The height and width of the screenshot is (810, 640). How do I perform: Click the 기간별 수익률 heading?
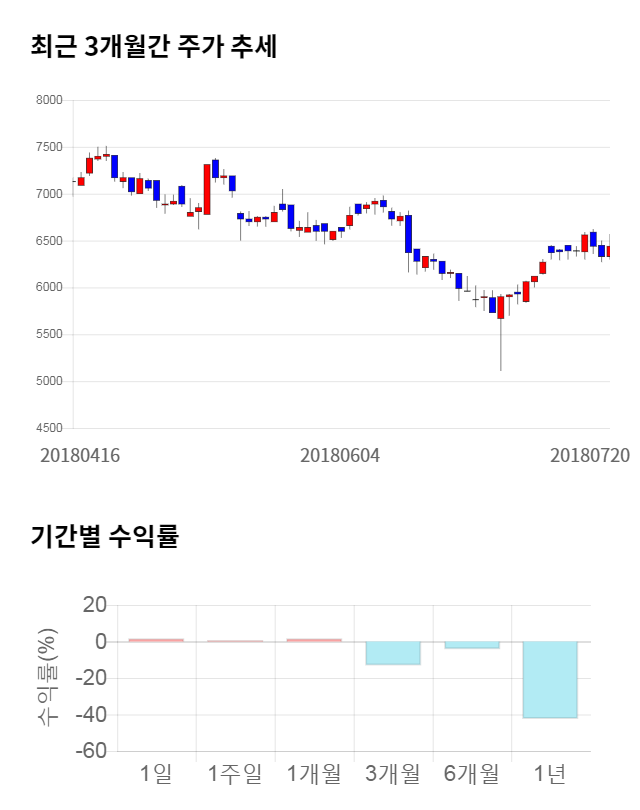click(x=104, y=536)
